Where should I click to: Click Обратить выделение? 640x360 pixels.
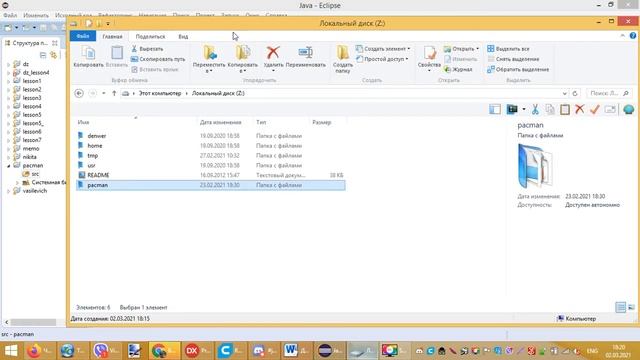[518, 69]
